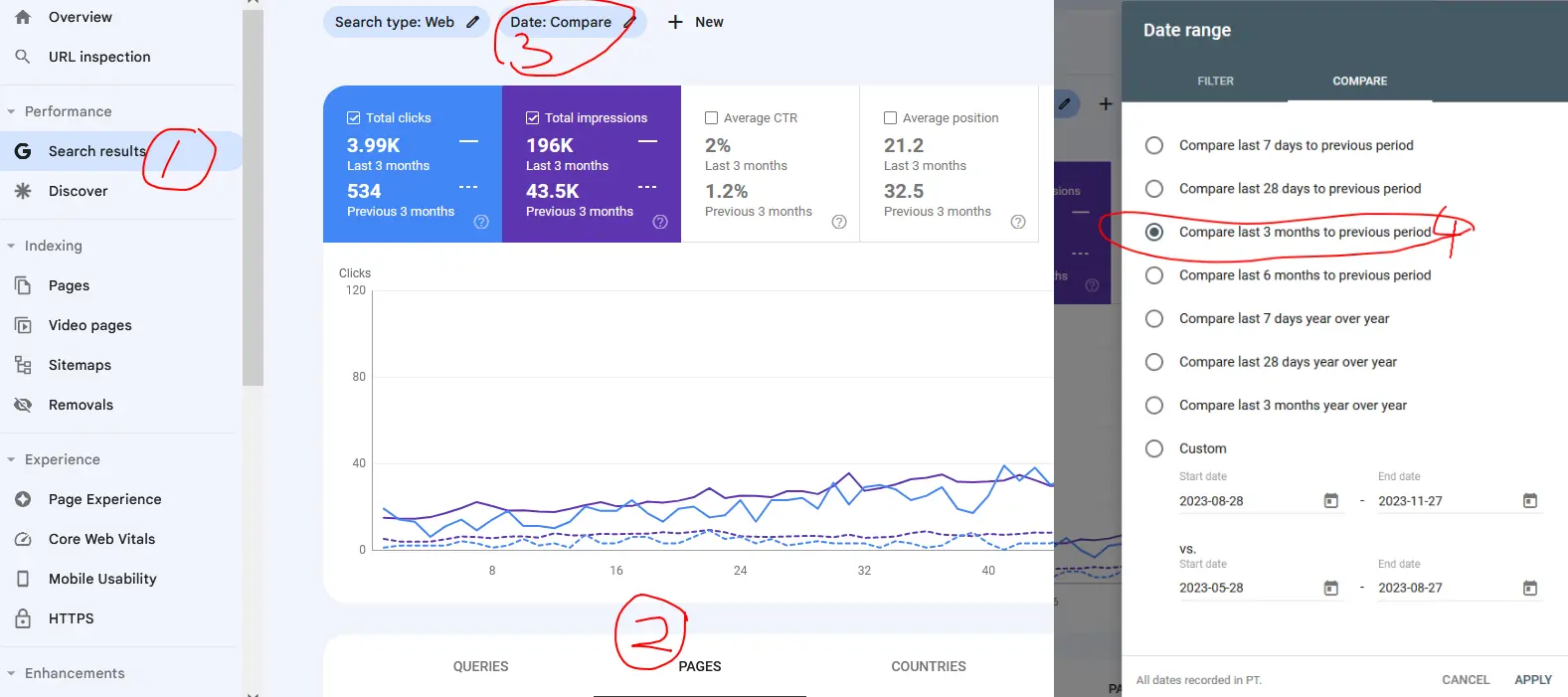The width and height of the screenshot is (1568, 697).
Task: Enable the Average CTR checkbox
Action: click(x=711, y=117)
